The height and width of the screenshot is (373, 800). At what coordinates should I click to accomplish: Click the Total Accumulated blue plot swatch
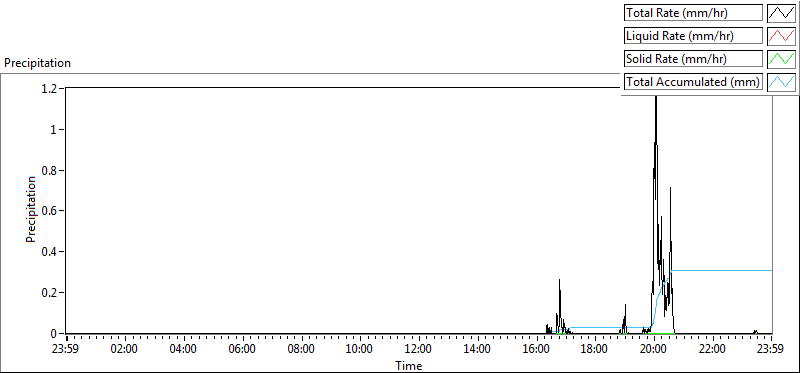point(781,82)
